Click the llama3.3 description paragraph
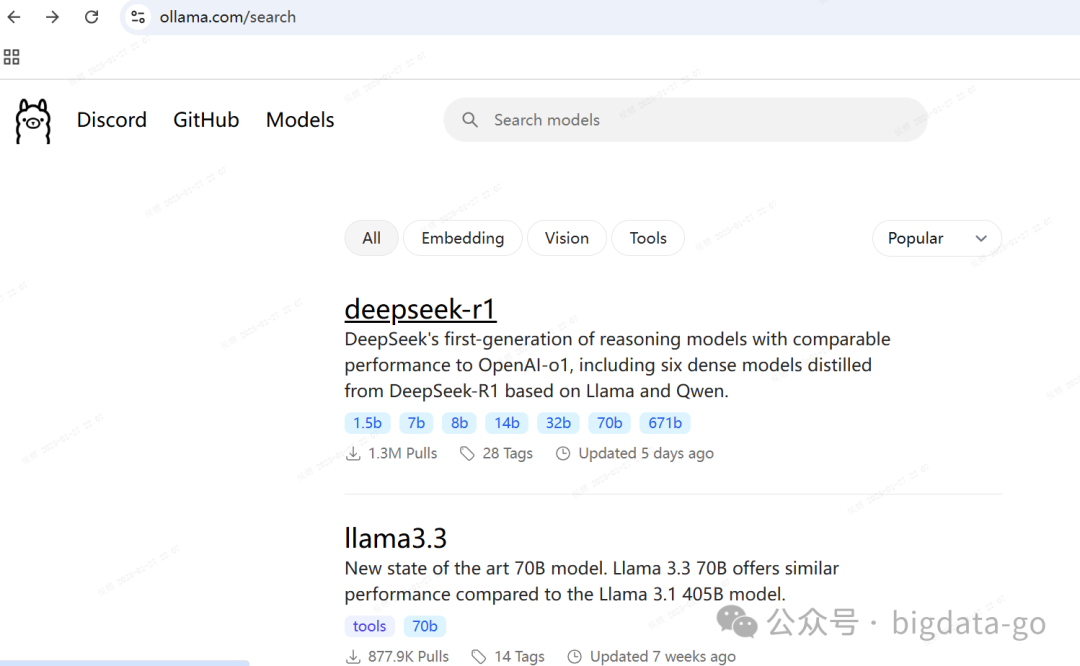 point(592,581)
